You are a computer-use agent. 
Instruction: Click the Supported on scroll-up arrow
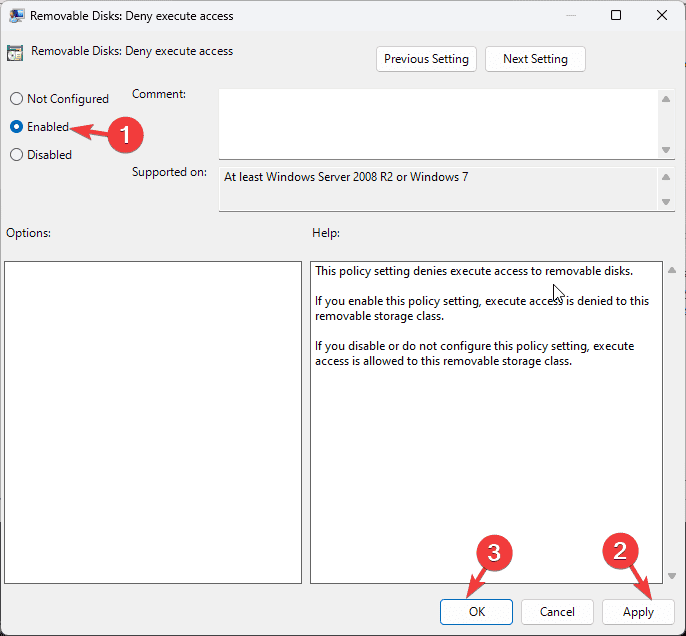click(x=666, y=177)
